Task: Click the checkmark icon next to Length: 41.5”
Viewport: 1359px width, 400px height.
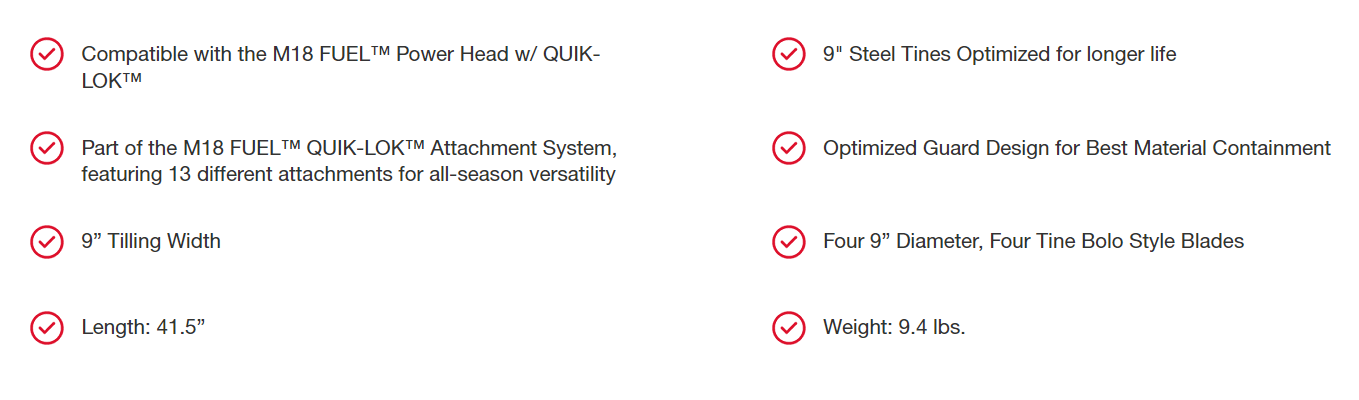Action: (47, 327)
